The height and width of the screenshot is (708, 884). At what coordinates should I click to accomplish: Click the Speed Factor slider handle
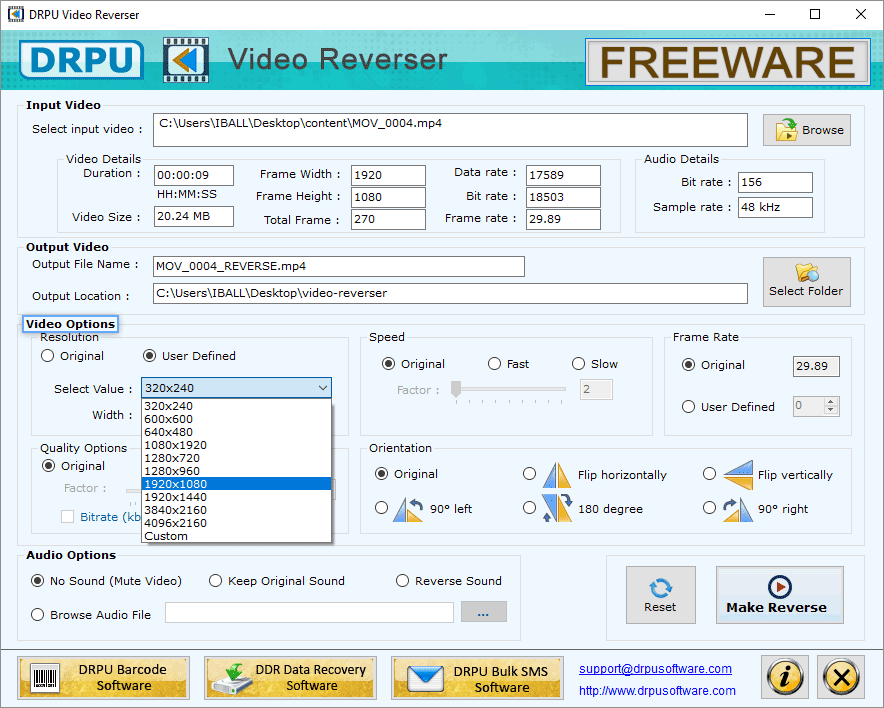coord(456,388)
